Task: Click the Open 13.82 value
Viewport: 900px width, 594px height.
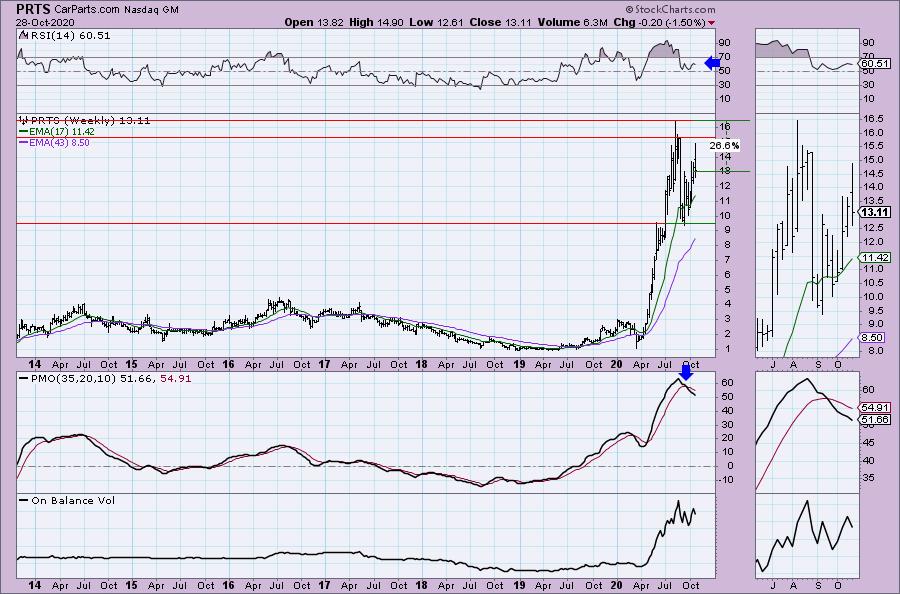Action: [x=315, y=23]
